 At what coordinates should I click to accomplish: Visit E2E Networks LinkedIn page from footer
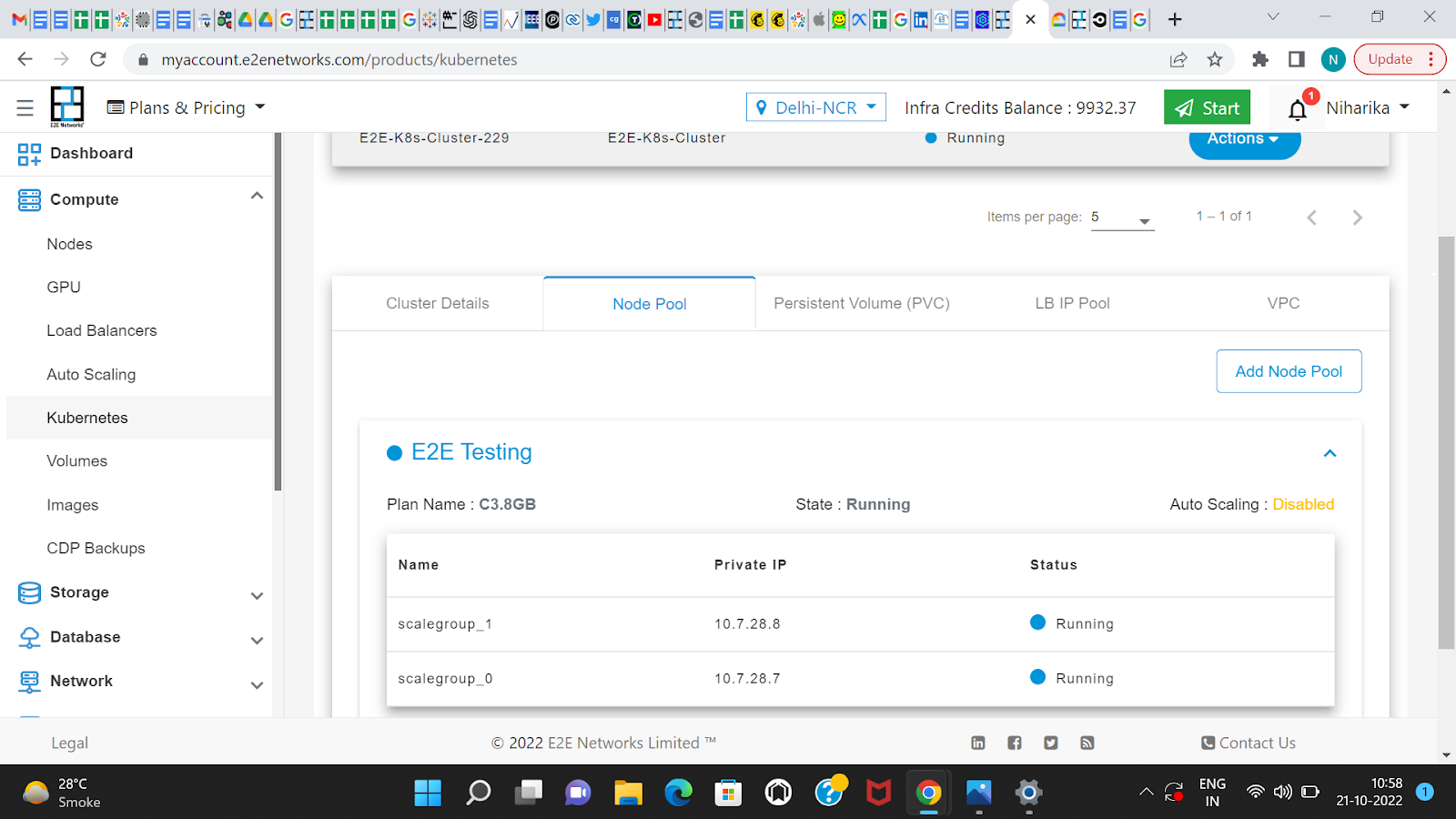[x=978, y=743]
